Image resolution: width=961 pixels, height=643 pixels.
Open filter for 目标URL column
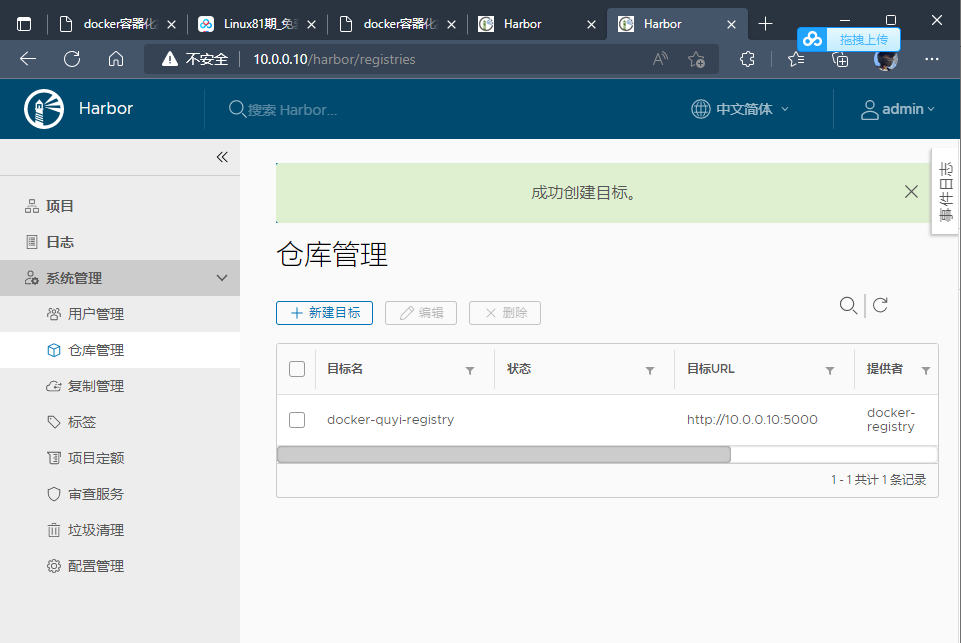tap(830, 370)
